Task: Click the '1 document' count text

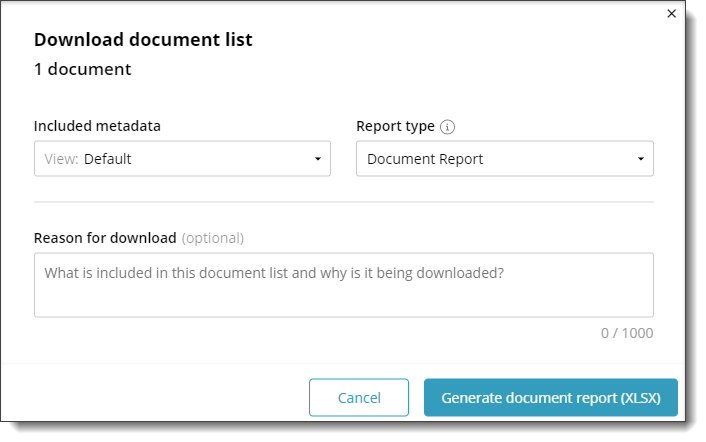Action: (x=83, y=69)
